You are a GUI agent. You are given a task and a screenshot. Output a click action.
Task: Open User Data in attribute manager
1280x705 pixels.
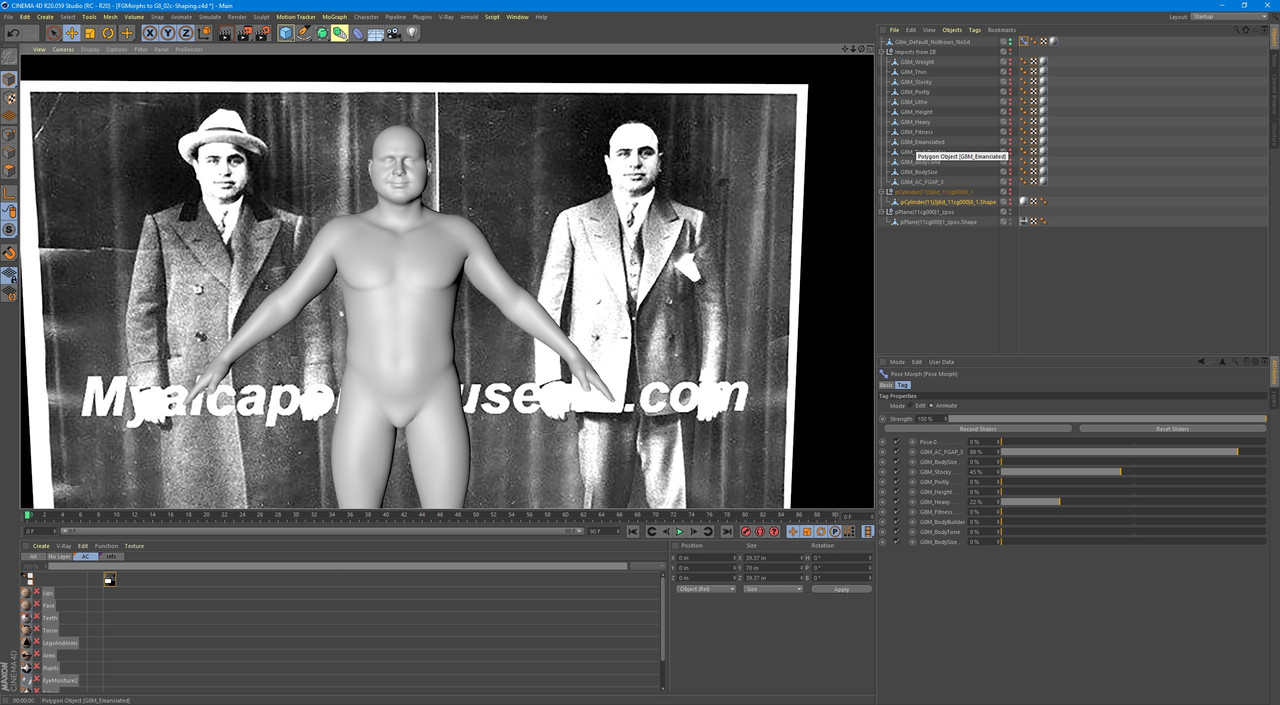(x=941, y=362)
